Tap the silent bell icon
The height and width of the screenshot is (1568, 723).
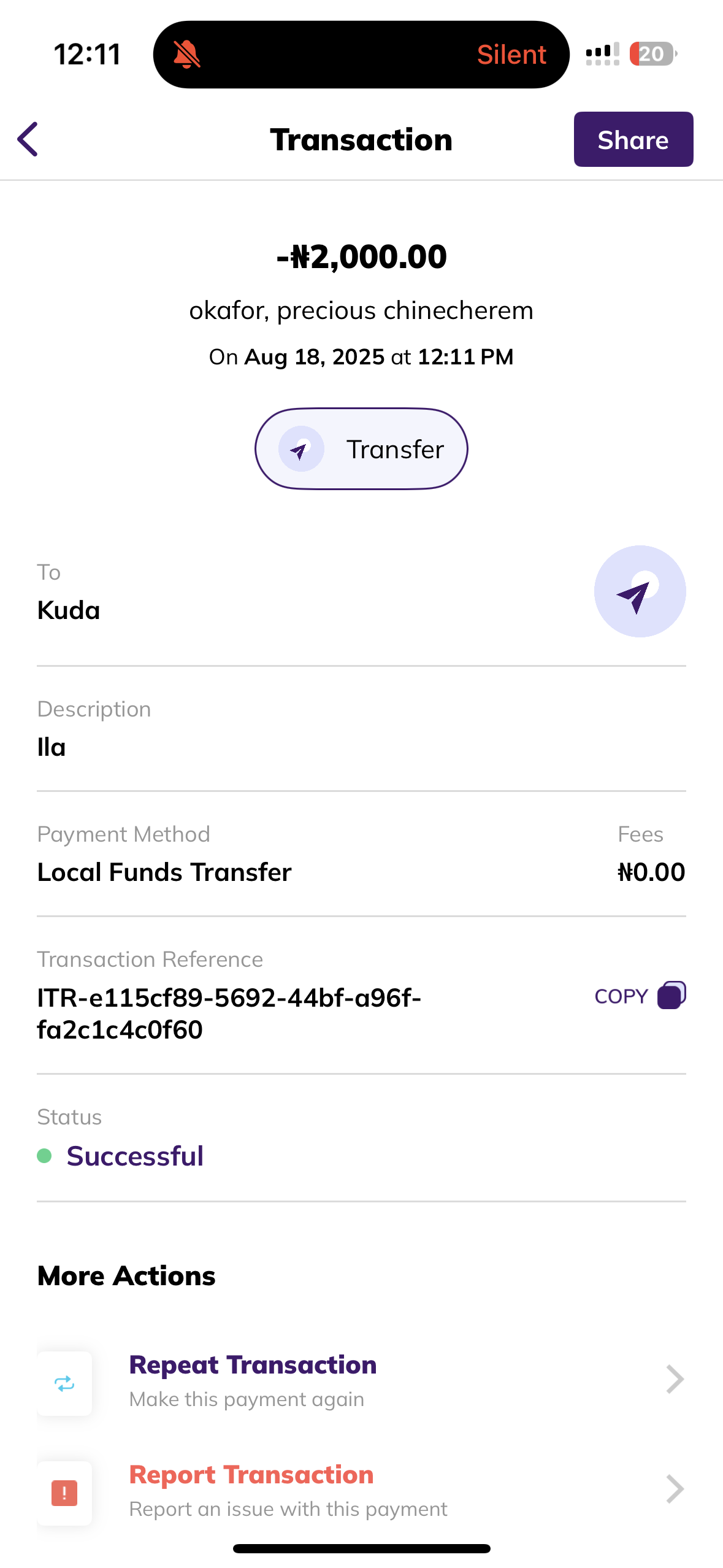point(186,55)
